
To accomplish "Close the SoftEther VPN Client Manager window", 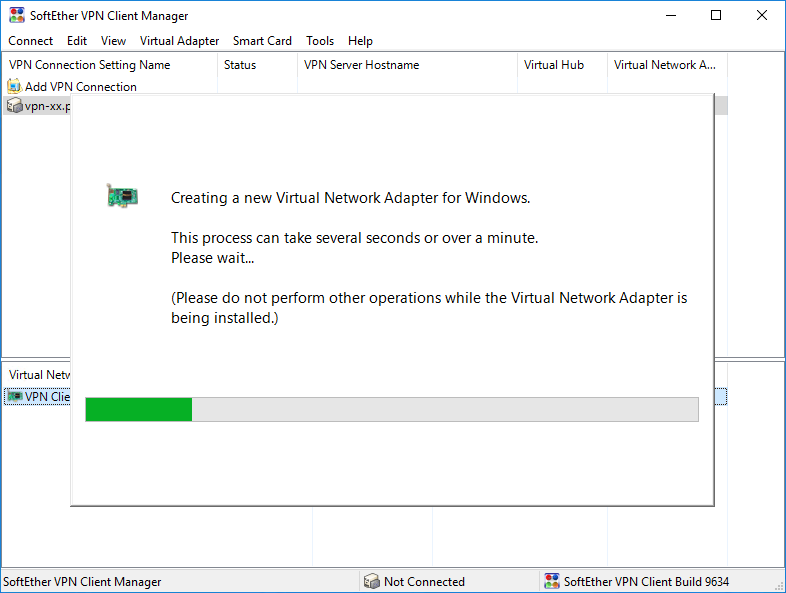I will click(x=761, y=16).
